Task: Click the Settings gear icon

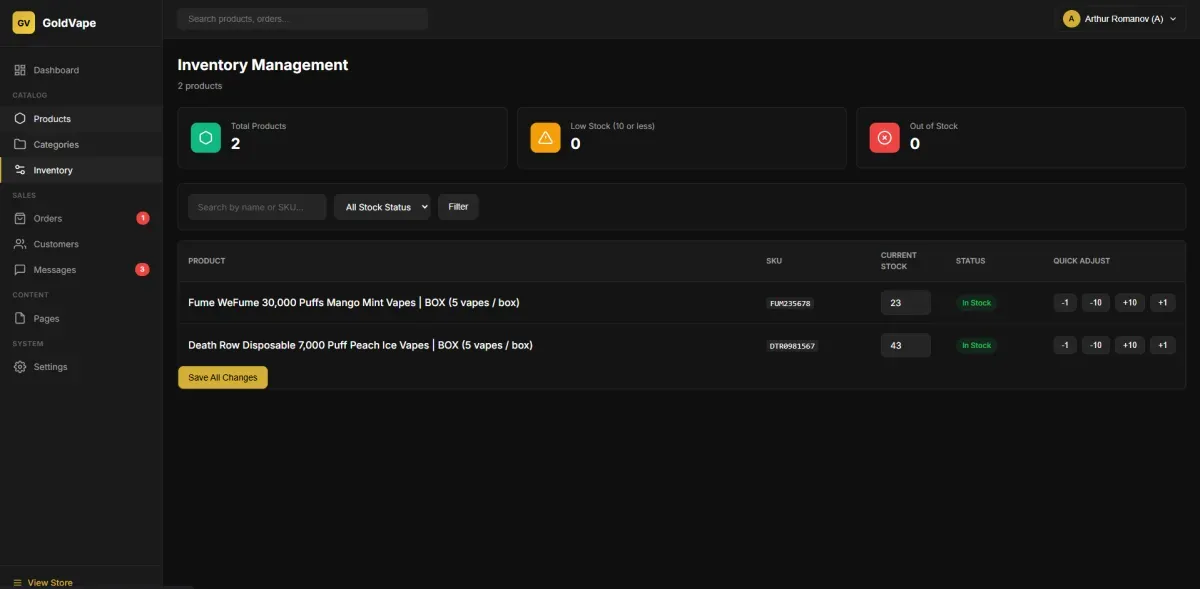Action: [20, 367]
